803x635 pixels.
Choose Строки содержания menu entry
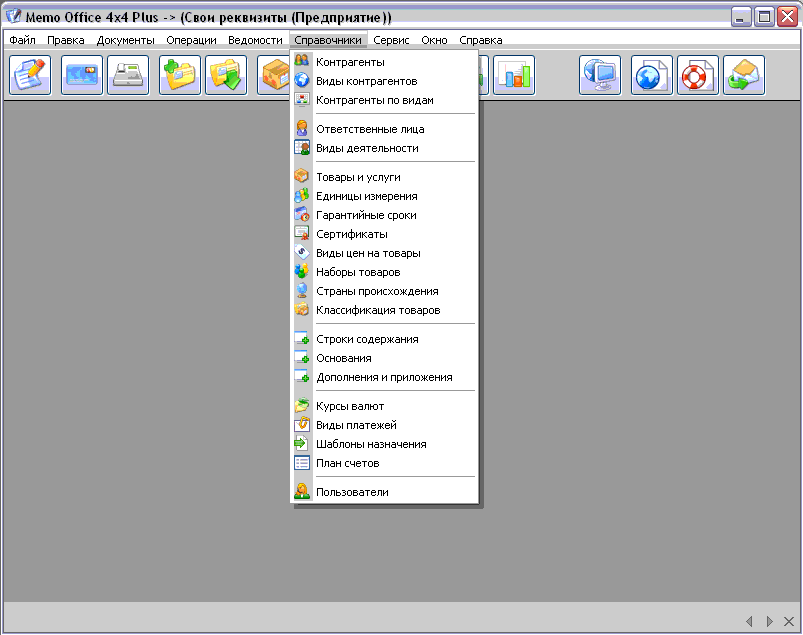click(385, 339)
